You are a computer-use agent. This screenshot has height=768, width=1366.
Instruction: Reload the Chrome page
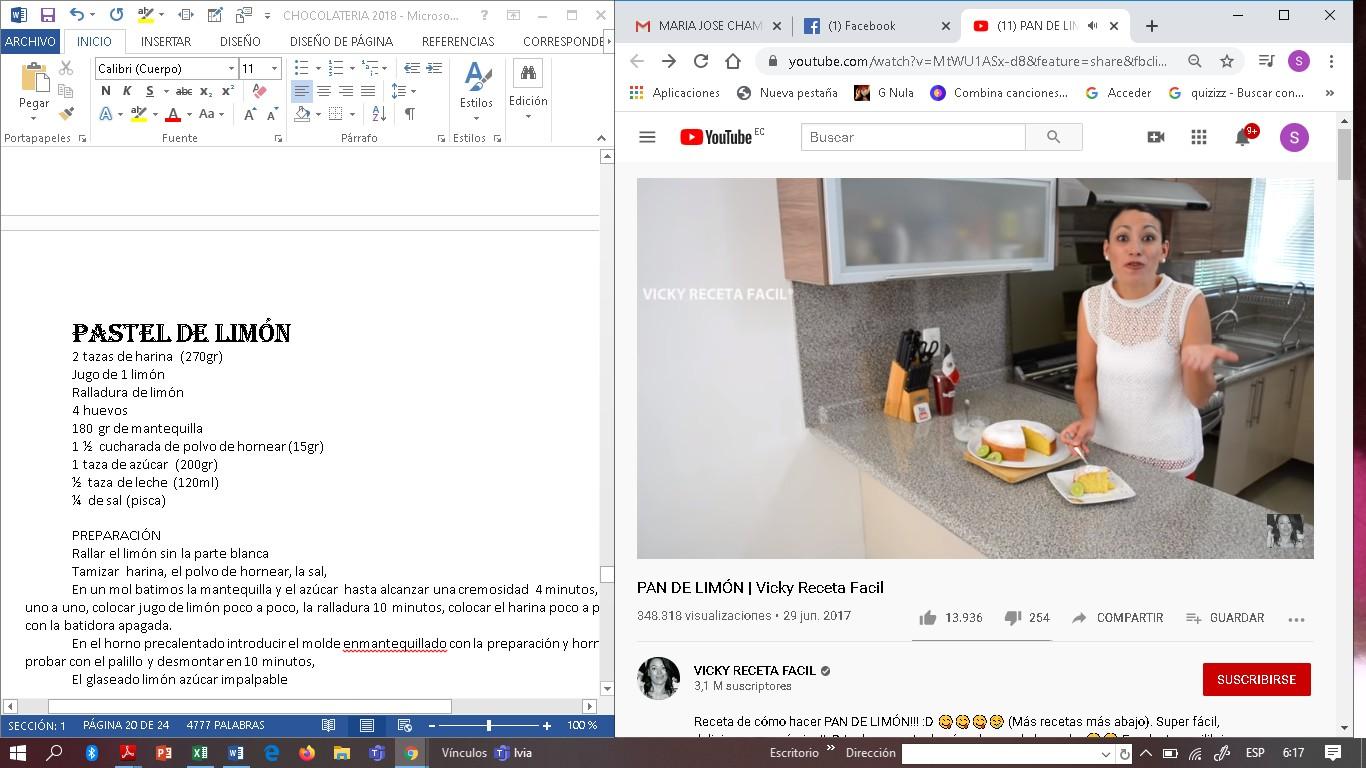point(701,61)
